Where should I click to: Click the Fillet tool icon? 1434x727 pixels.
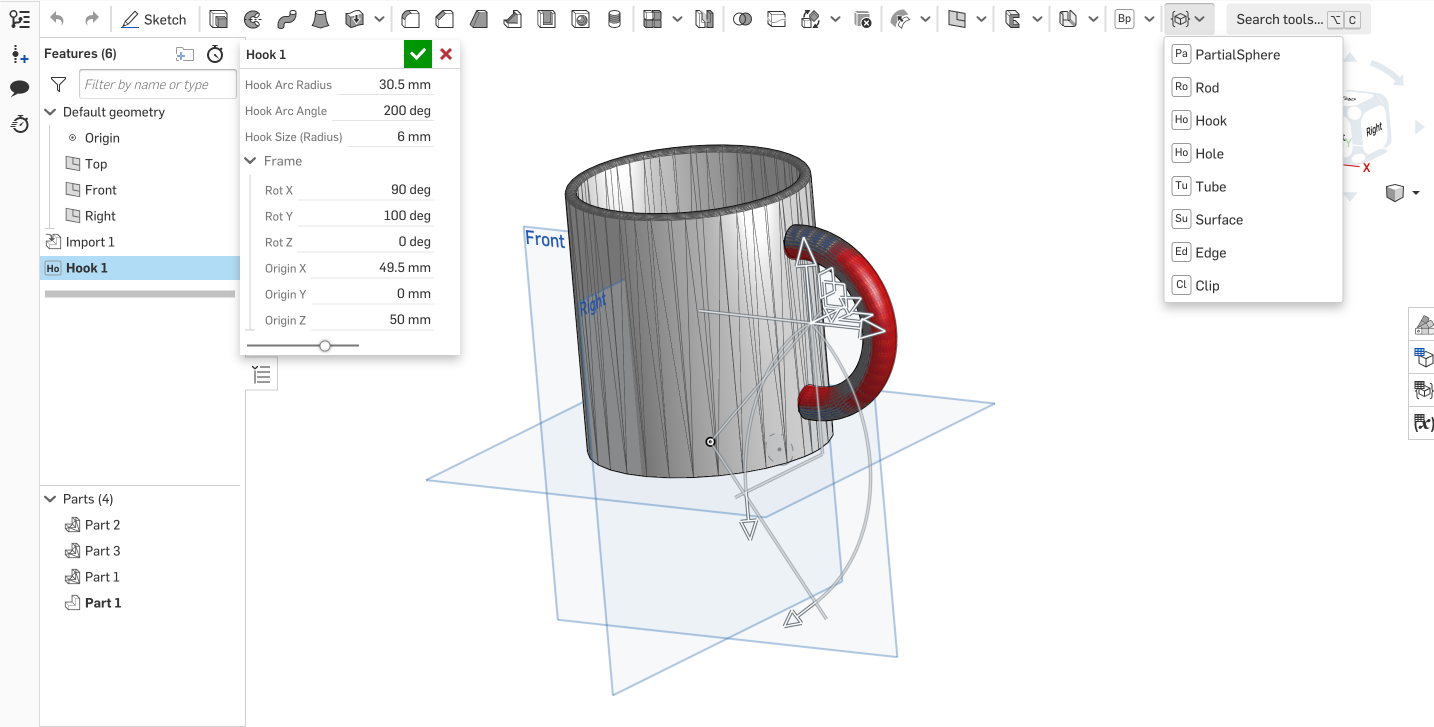(410, 19)
